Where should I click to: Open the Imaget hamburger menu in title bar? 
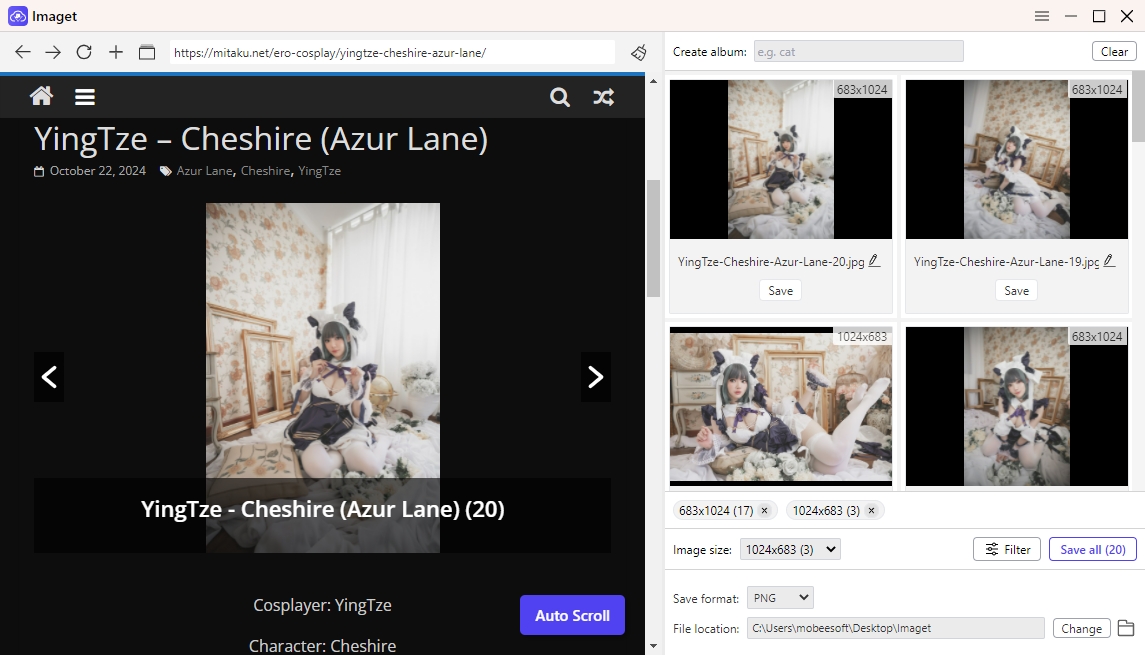[x=1042, y=16]
